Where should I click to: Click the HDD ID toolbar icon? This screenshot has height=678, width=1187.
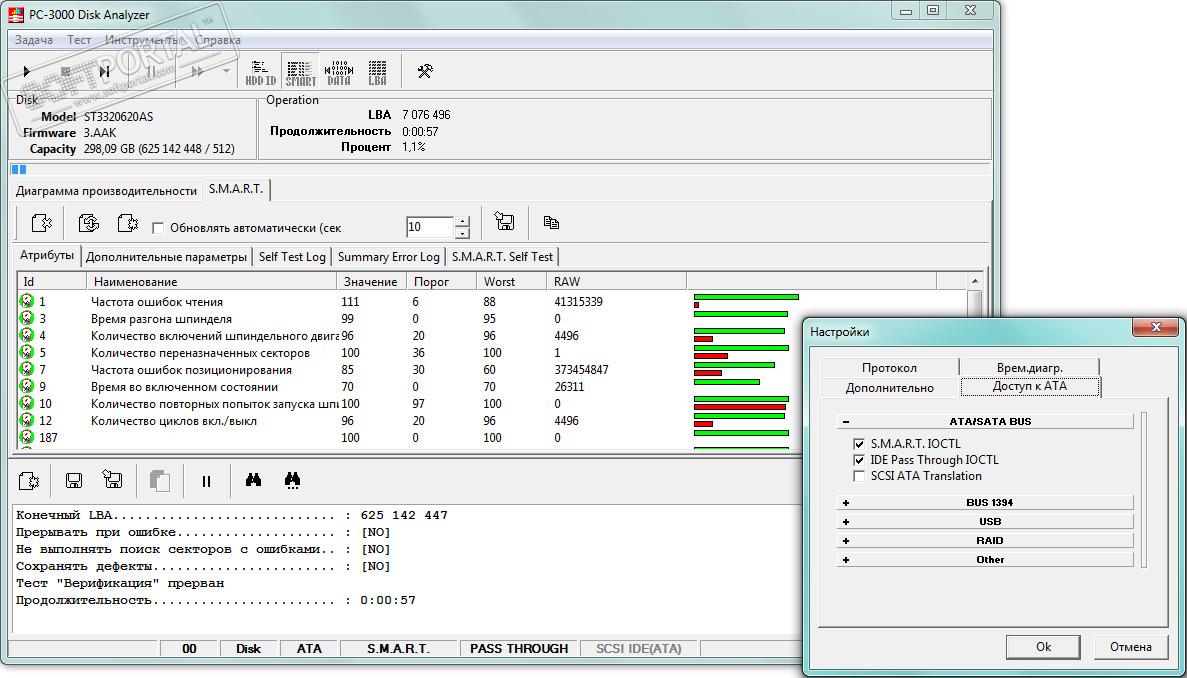tap(261, 72)
